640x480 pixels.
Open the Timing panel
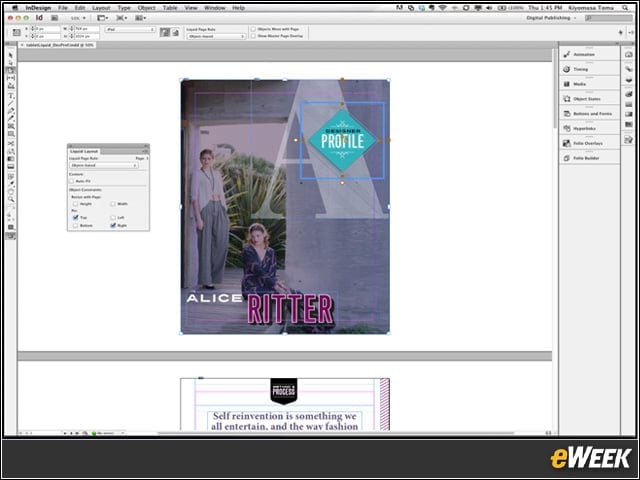[x=589, y=69]
